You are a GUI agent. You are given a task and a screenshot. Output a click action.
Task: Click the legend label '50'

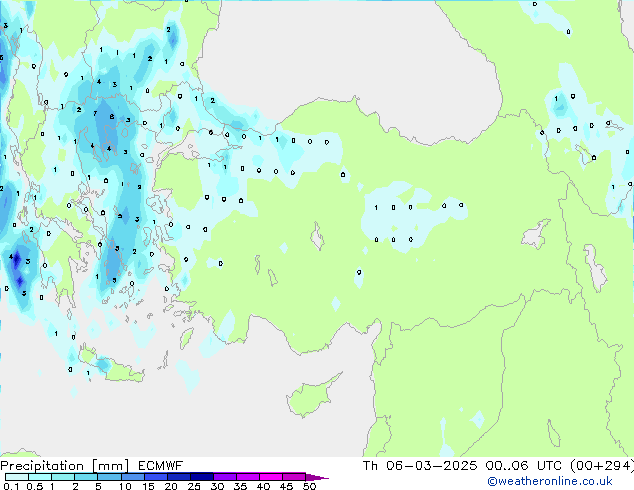309,486
